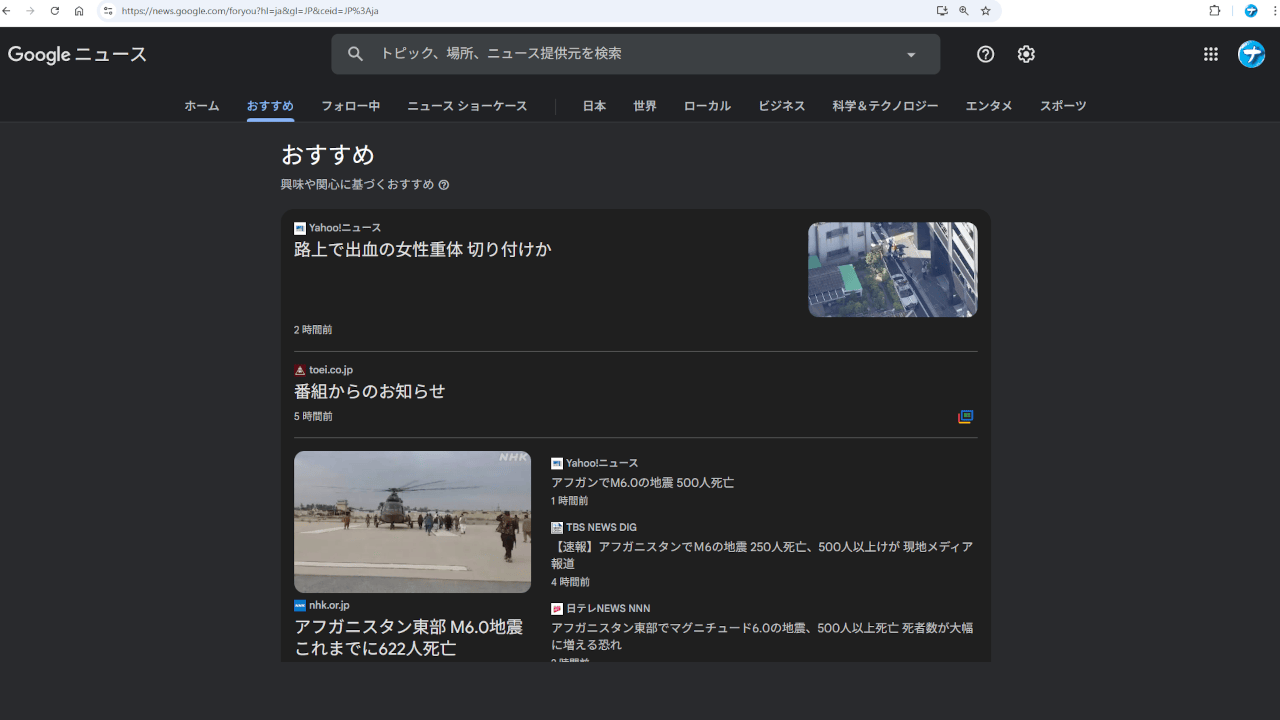1280x720 pixels.
Task: Click the toei.co.jp source favicon
Action: click(300, 370)
